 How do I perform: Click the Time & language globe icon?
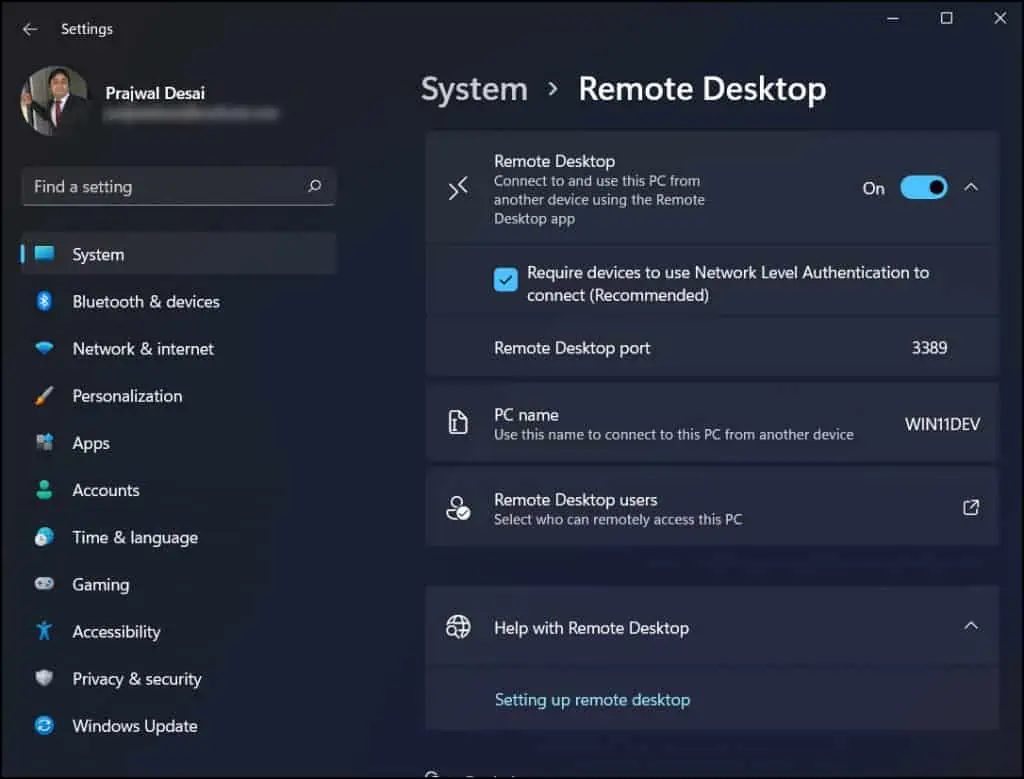pos(44,537)
